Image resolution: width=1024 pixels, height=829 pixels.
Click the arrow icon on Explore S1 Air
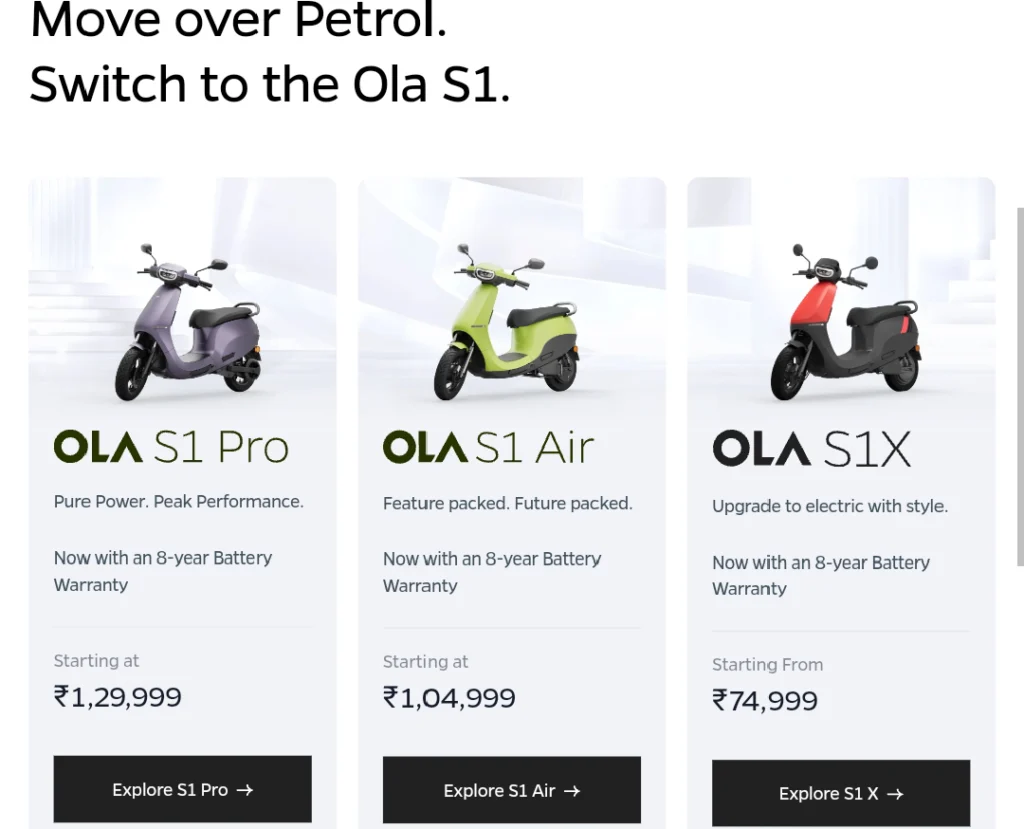(x=572, y=791)
